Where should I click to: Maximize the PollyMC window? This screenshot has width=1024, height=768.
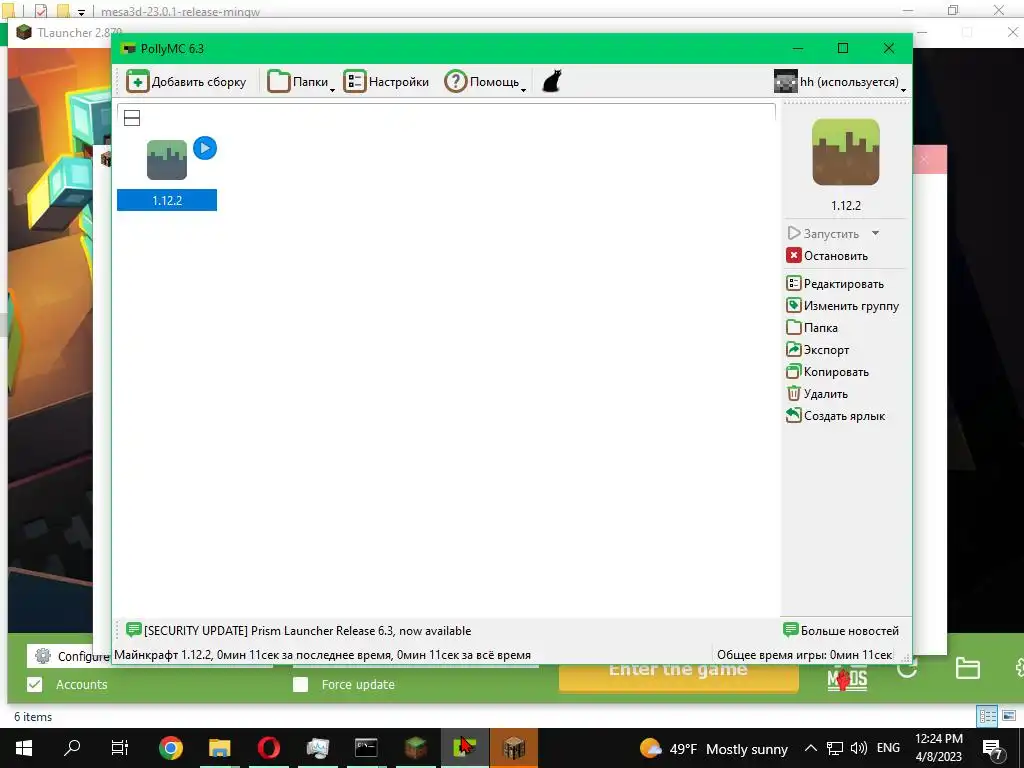[843, 48]
